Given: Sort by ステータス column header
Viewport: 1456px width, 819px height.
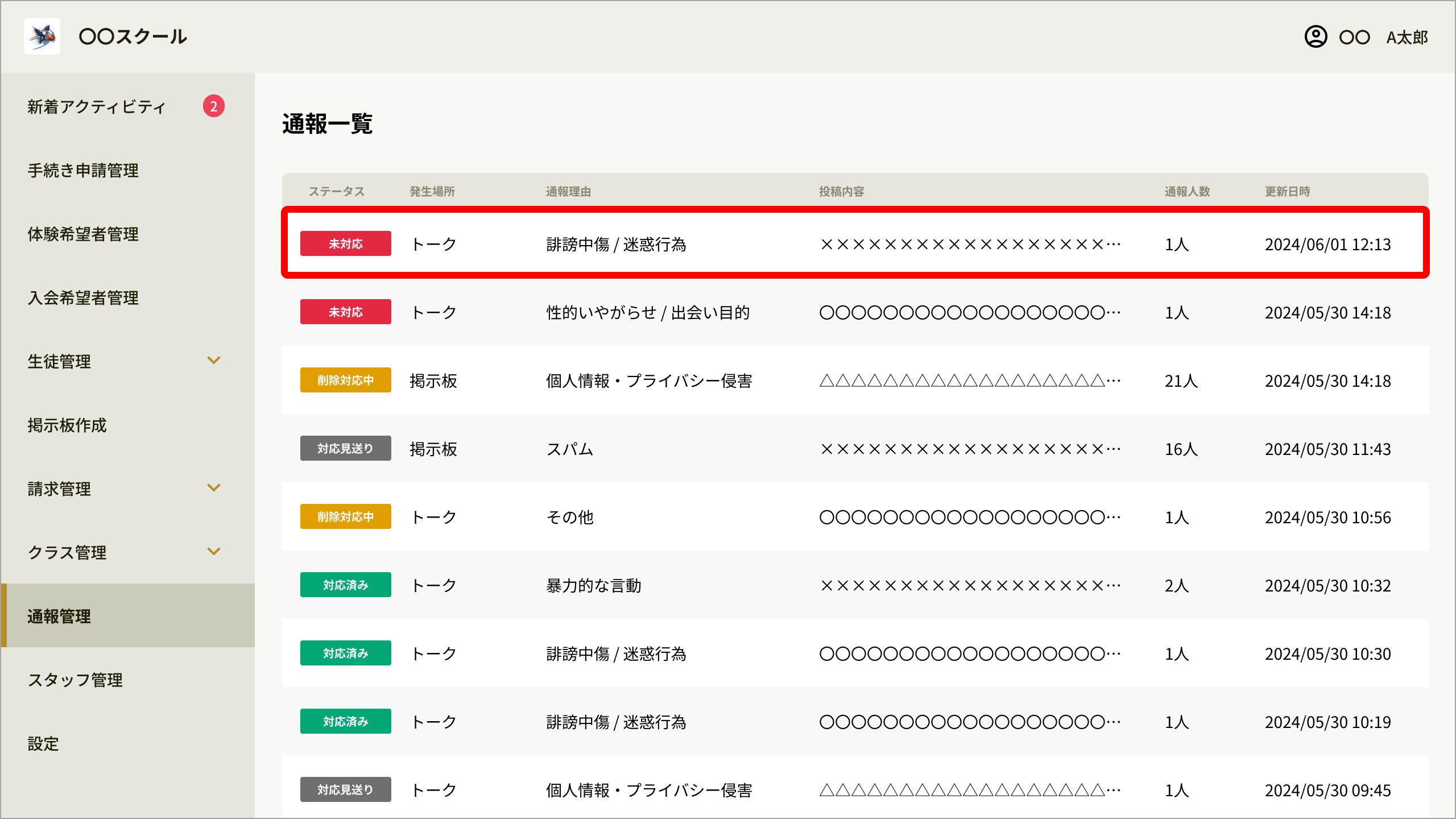Looking at the screenshot, I should coord(336,192).
